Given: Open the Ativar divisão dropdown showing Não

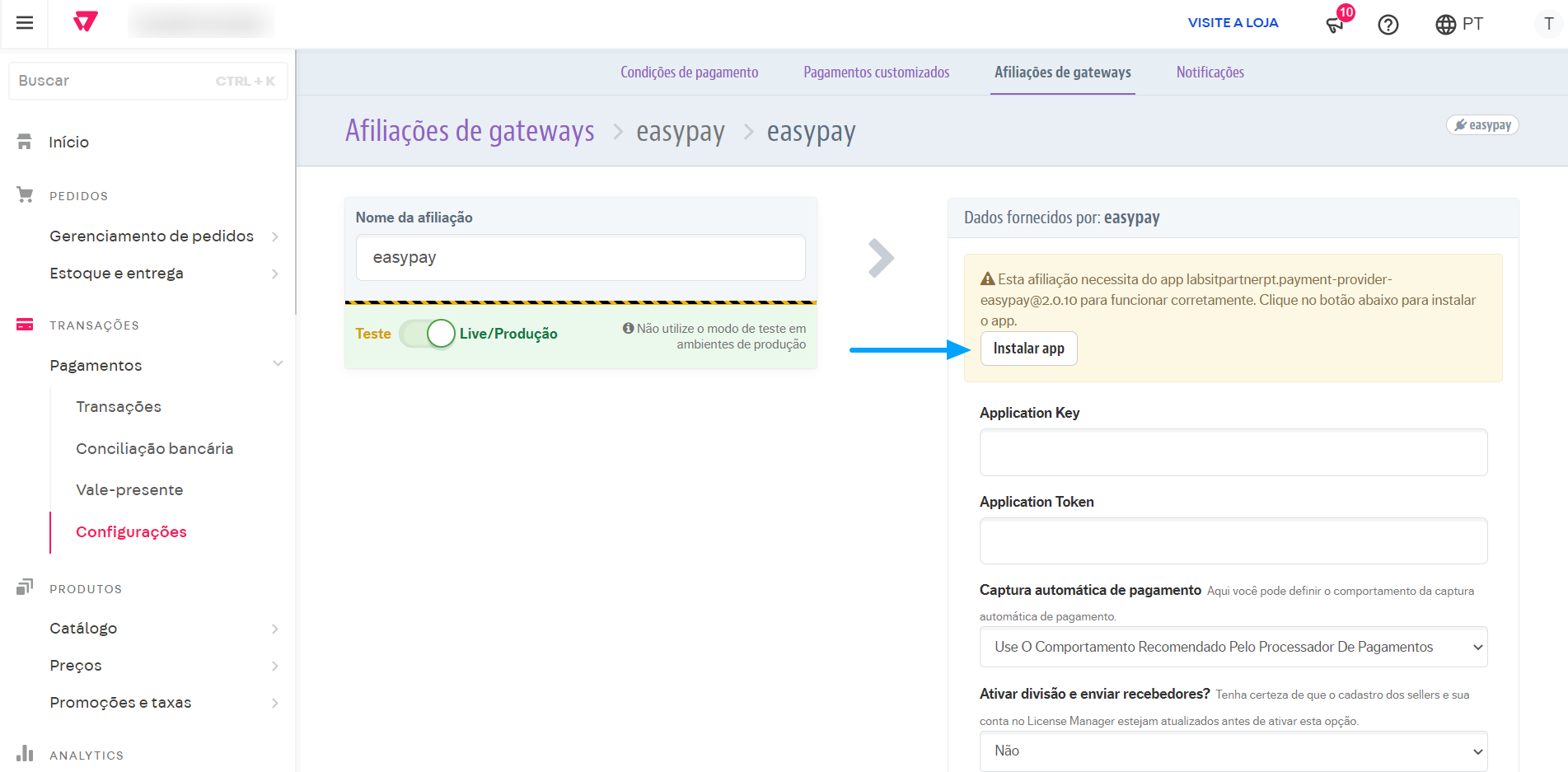Looking at the screenshot, I should tap(1233, 751).
